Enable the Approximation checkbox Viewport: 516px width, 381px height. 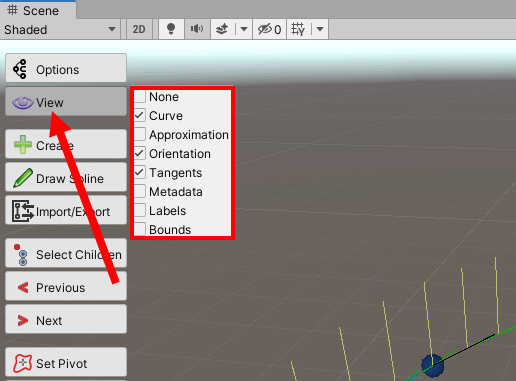[x=140, y=134]
